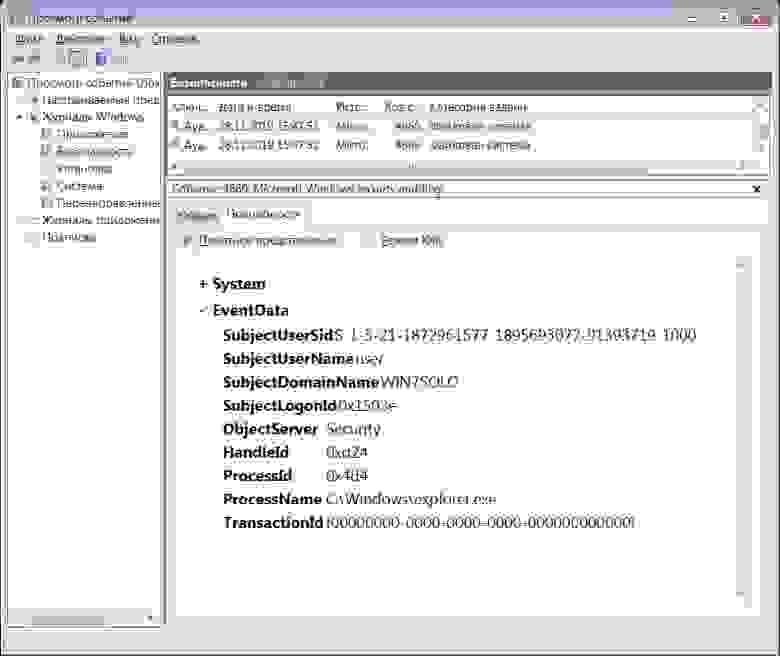This screenshot has height=656, width=780.
Task: Collapse the Журналы Windows tree node
Action: pyautogui.click(x=19, y=117)
